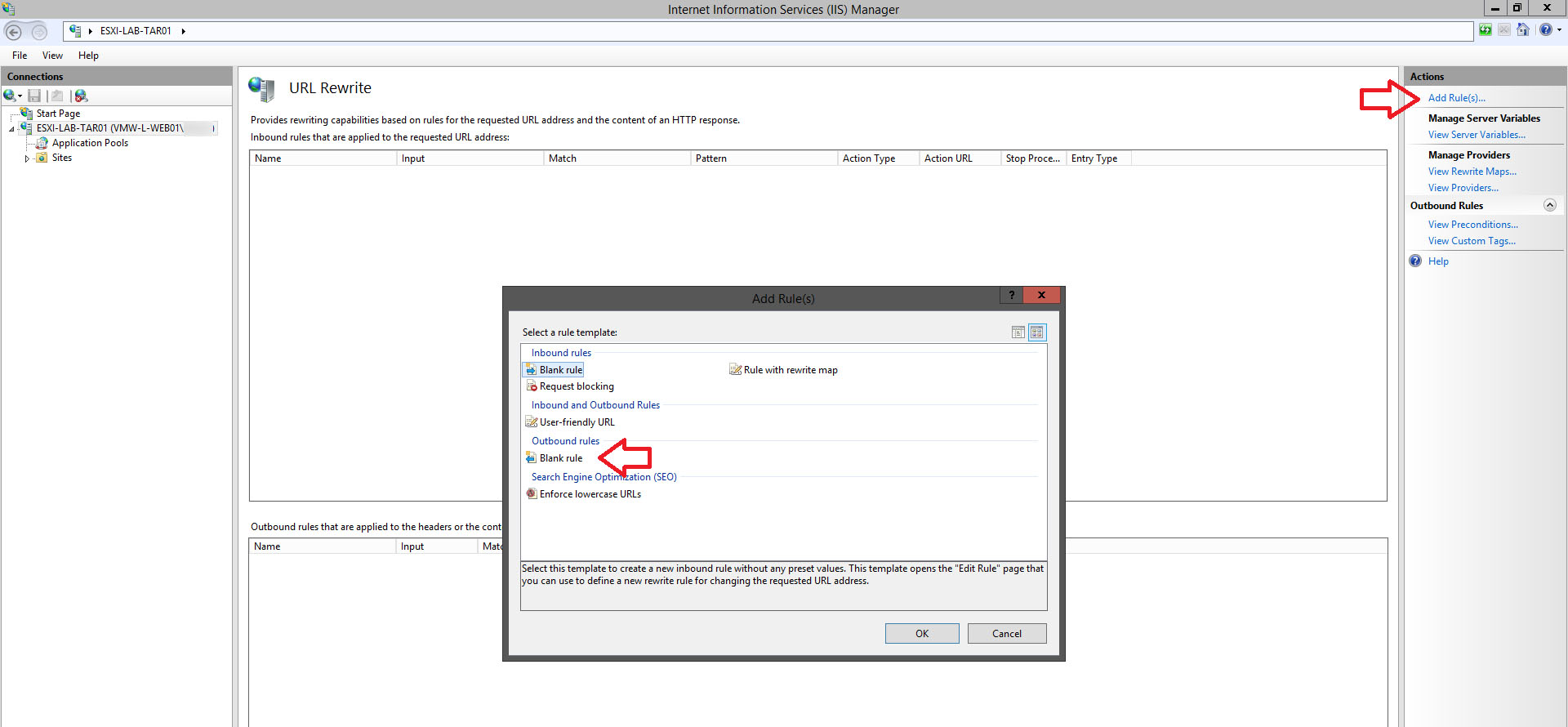Click the Forward navigation arrow
Image resolution: width=1568 pixels, height=727 pixels.
[39, 32]
